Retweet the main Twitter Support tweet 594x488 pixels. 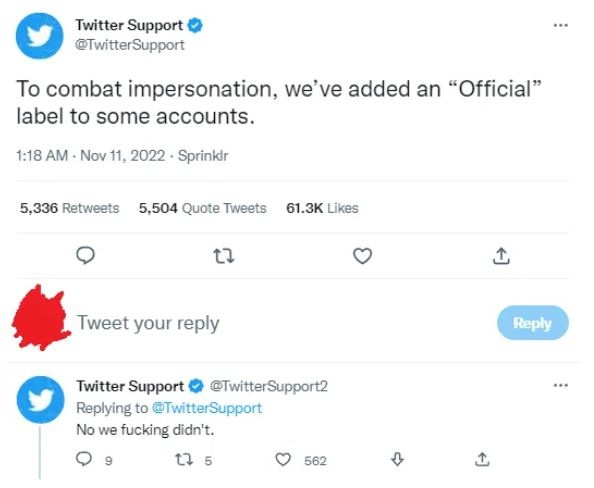click(x=224, y=256)
